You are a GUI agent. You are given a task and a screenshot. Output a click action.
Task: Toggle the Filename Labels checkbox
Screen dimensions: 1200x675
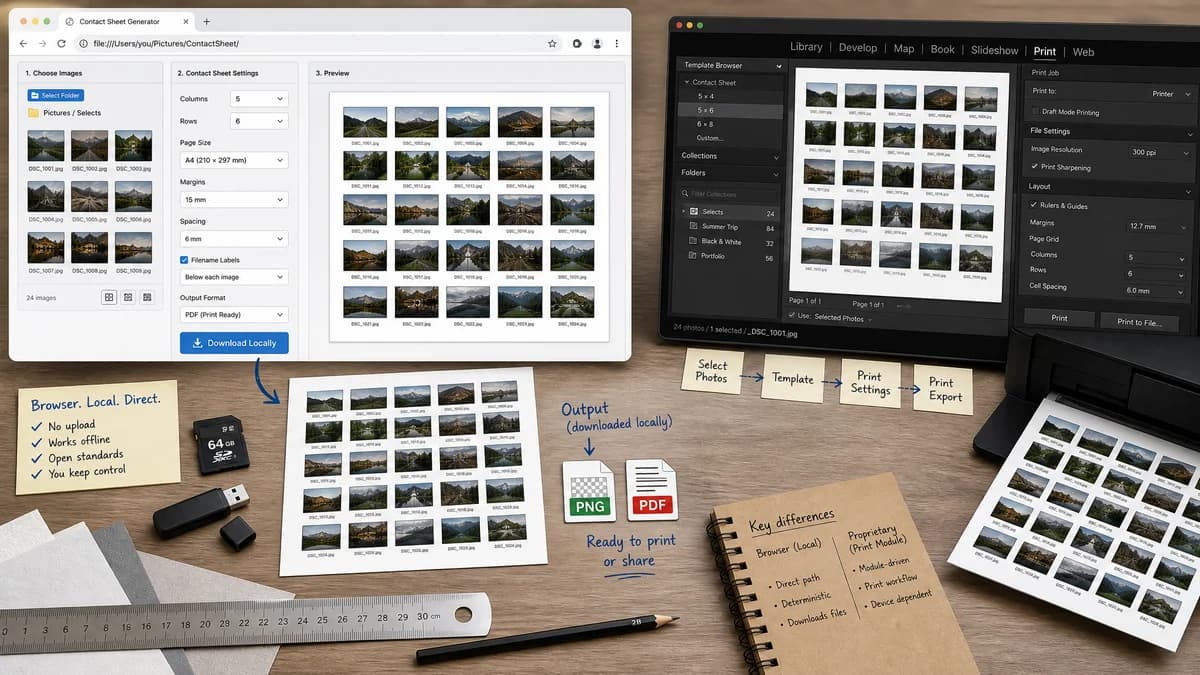coord(184,260)
